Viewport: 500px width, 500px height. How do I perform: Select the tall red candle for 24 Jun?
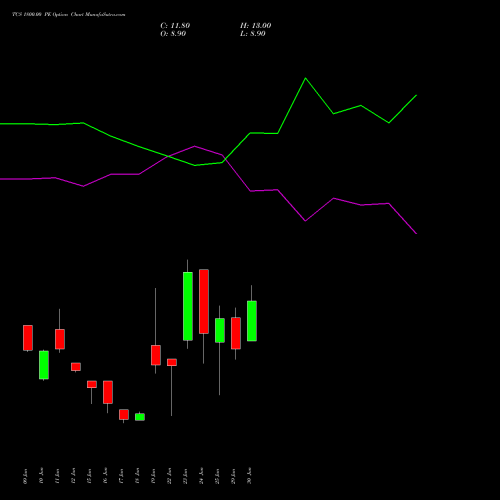204,301
